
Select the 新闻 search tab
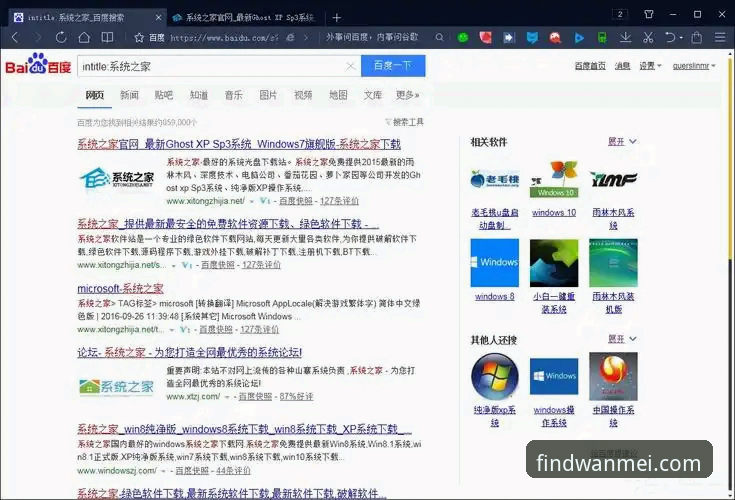tap(129, 95)
